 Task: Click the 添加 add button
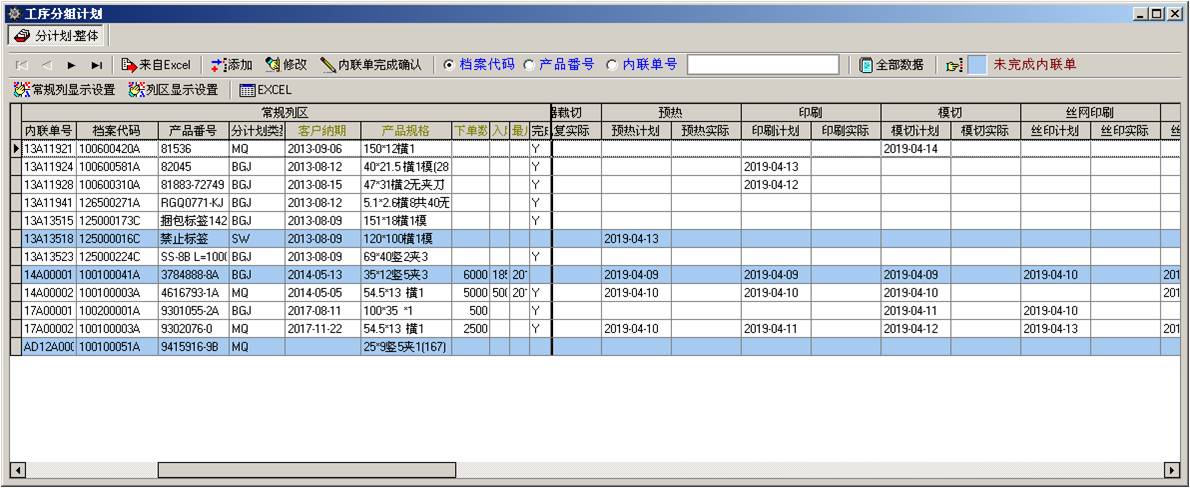[231, 65]
